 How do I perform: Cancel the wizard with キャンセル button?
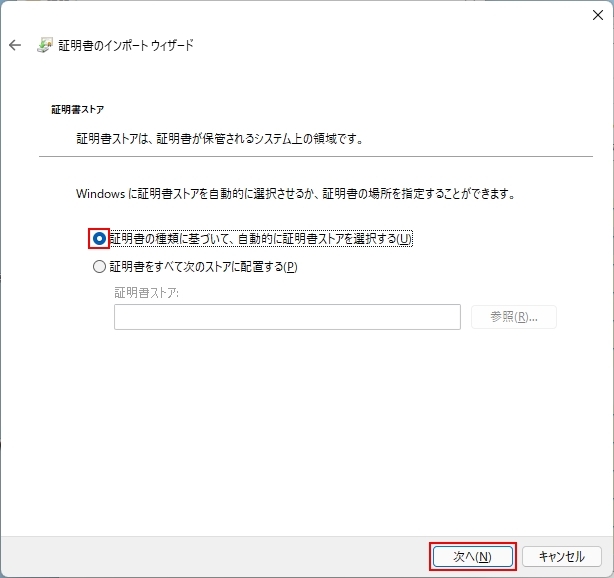561,556
